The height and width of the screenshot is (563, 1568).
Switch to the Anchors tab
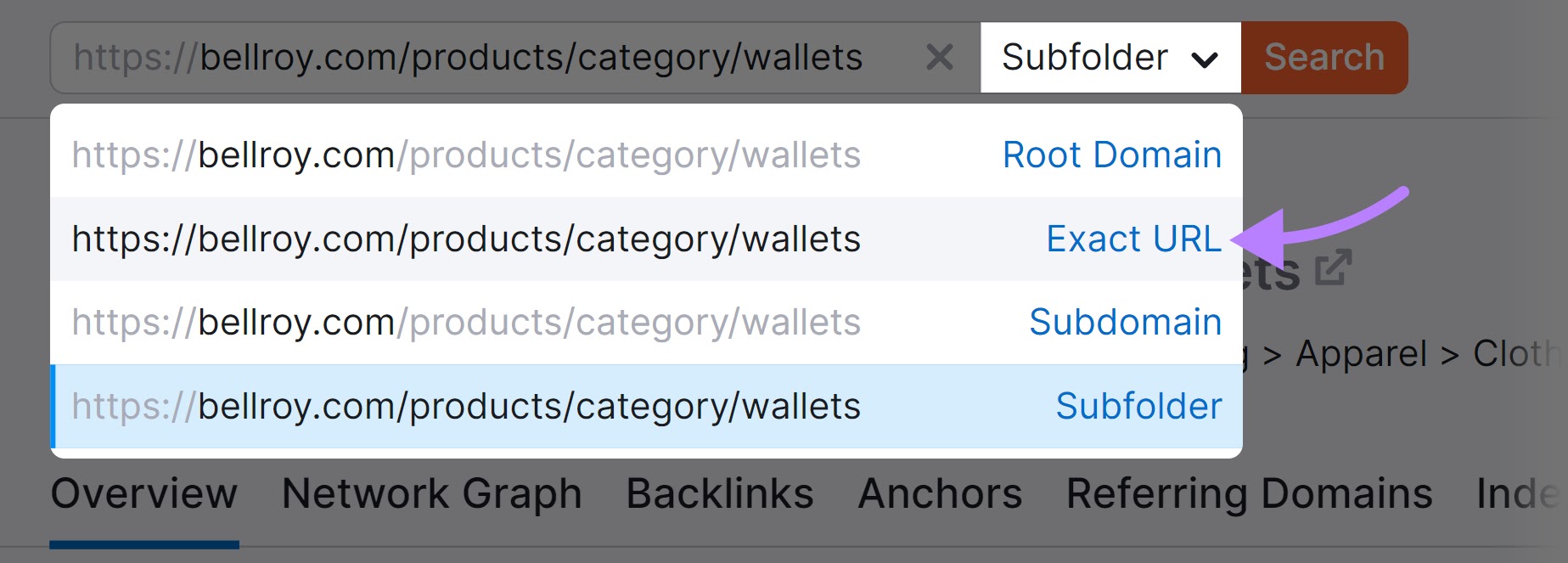[939, 493]
